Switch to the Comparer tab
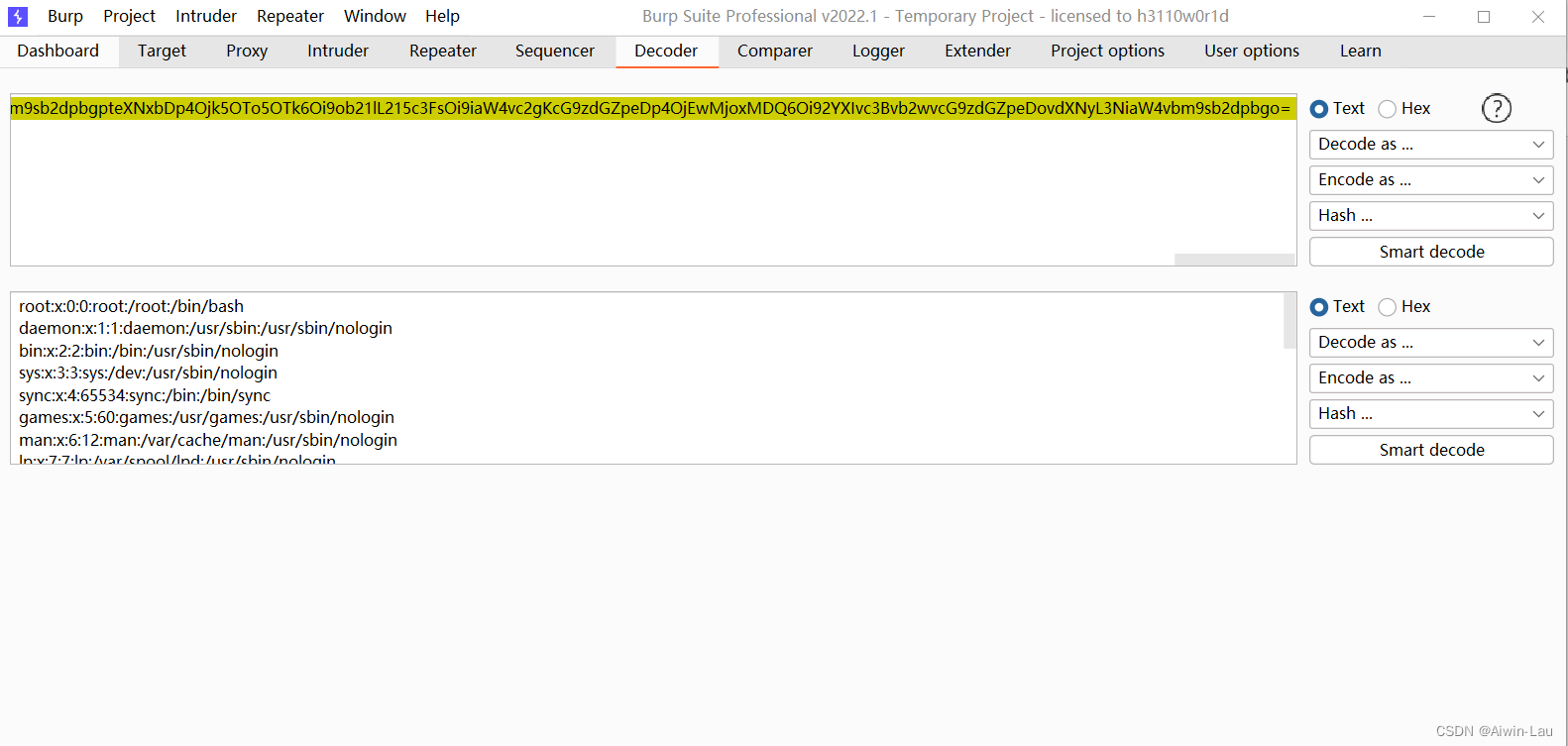 click(775, 52)
